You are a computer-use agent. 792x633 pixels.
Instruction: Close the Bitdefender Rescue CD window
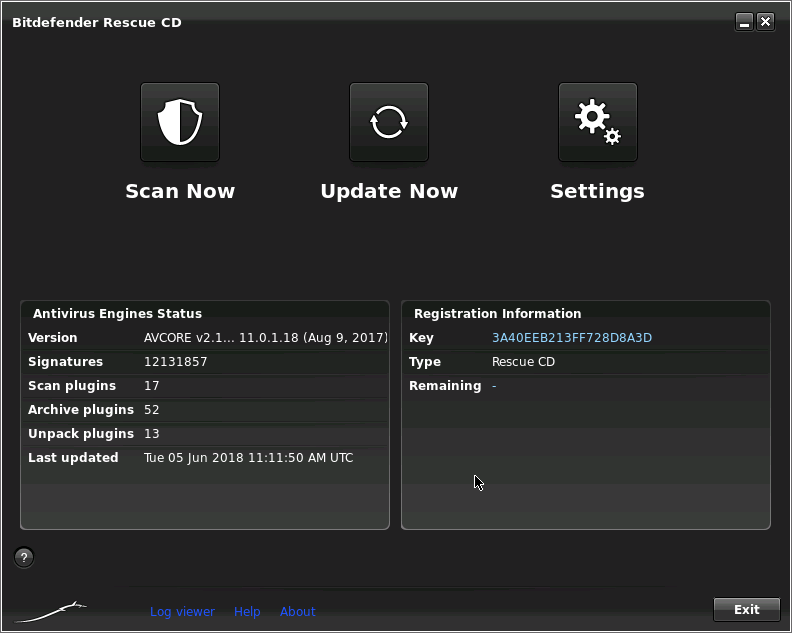[x=765, y=22]
